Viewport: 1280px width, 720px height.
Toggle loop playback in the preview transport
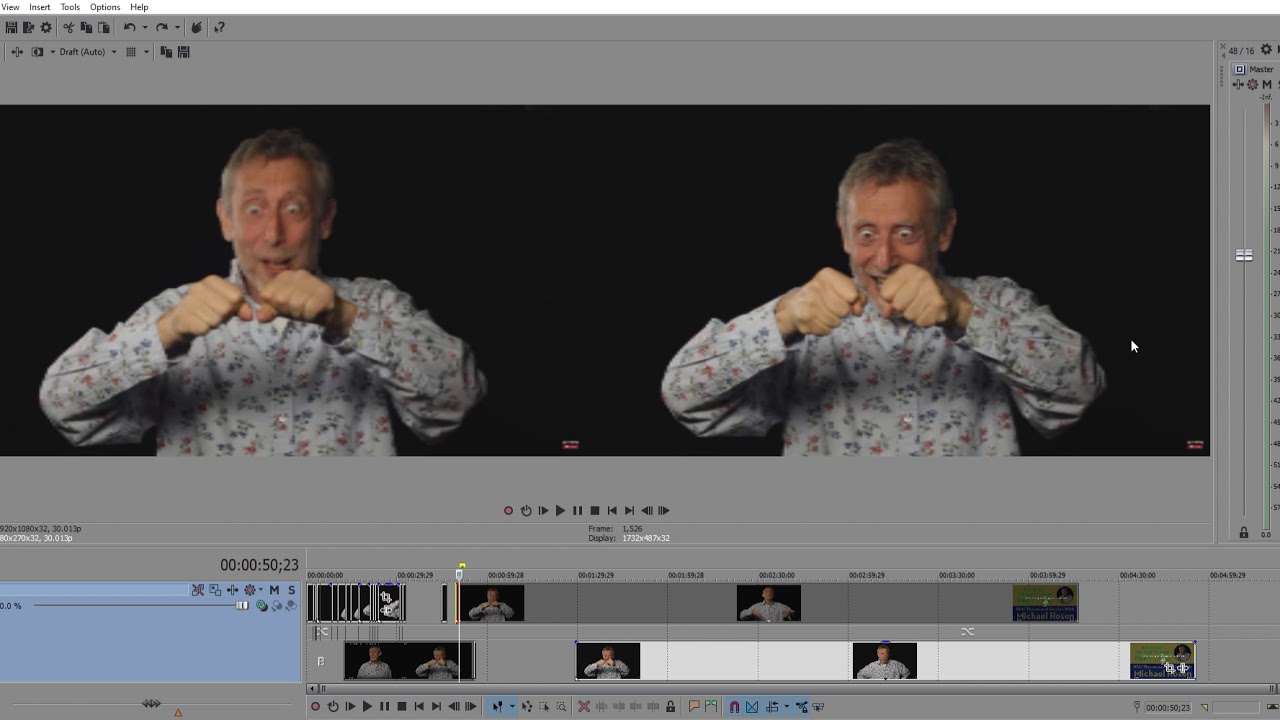pos(526,510)
